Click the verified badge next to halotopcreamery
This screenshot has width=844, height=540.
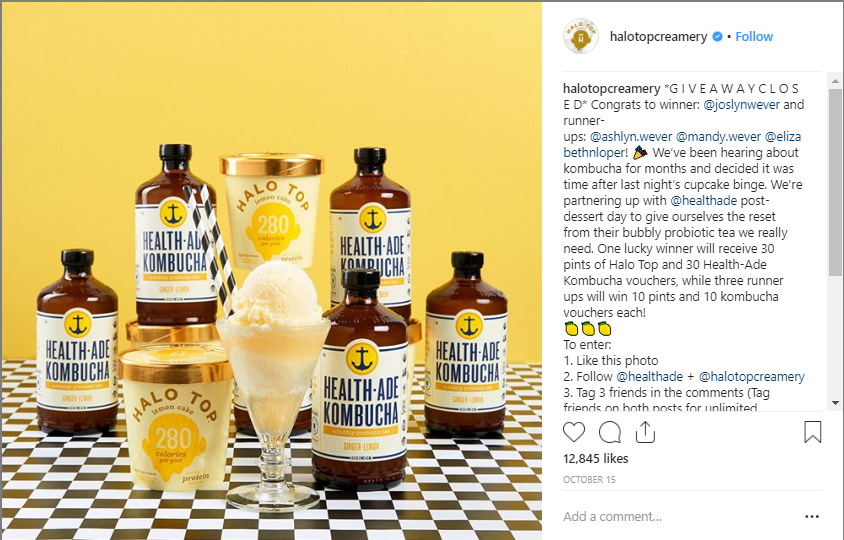(x=718, y=37)
